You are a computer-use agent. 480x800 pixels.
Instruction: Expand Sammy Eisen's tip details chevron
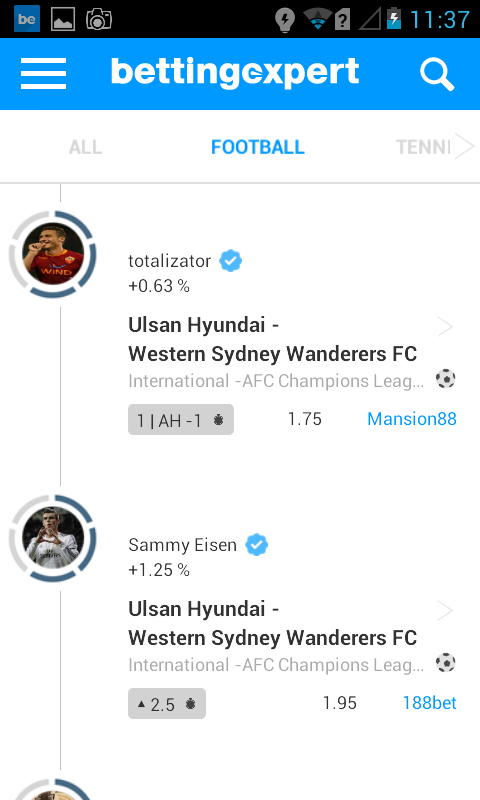click(x=445, y=610)
